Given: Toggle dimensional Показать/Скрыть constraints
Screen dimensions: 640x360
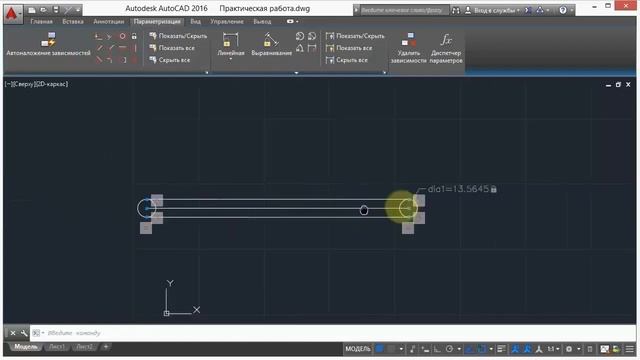Looking at the screenshot, I should pyautogui.click(x=355, y=36).
